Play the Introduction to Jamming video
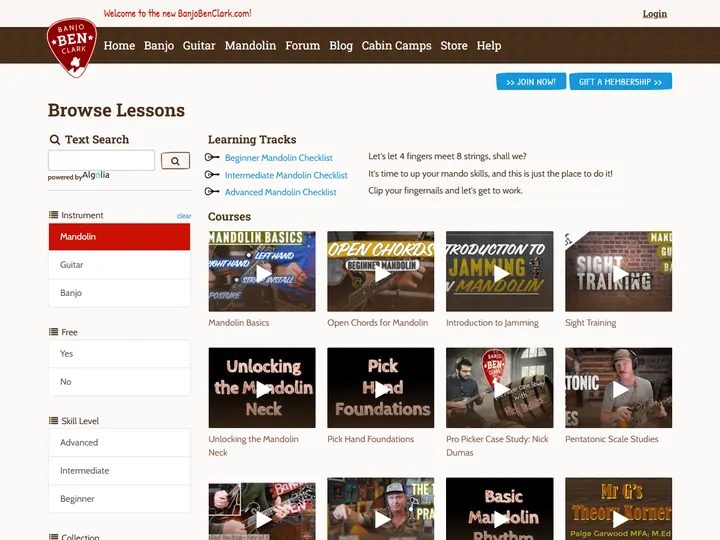720x540 pixels. 500,271
